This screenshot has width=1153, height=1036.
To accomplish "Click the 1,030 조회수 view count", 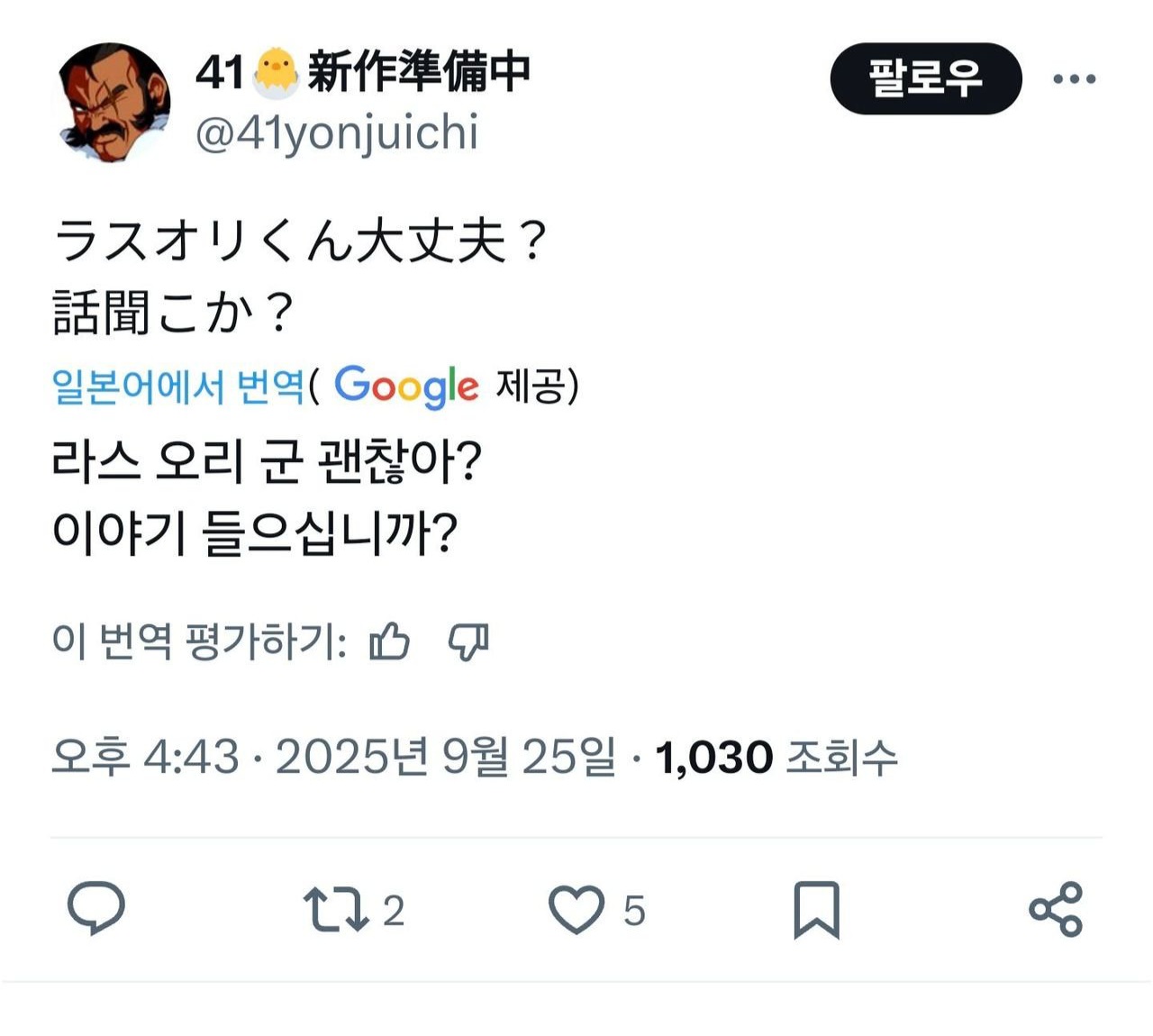I will coord(776,757).
